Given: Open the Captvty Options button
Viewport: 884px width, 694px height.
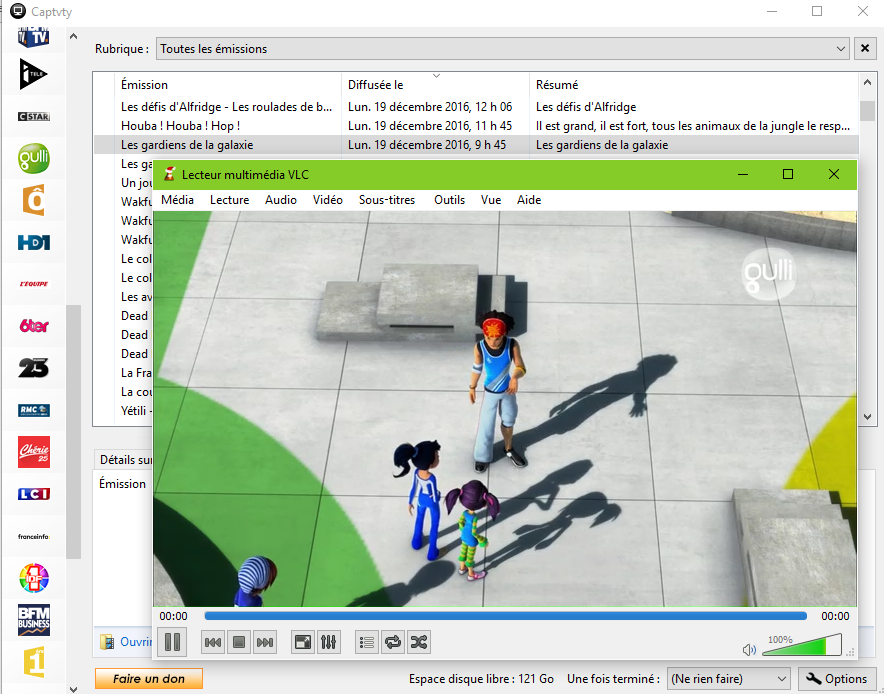Looking at the screenshot, I should (x=837, y=679).
